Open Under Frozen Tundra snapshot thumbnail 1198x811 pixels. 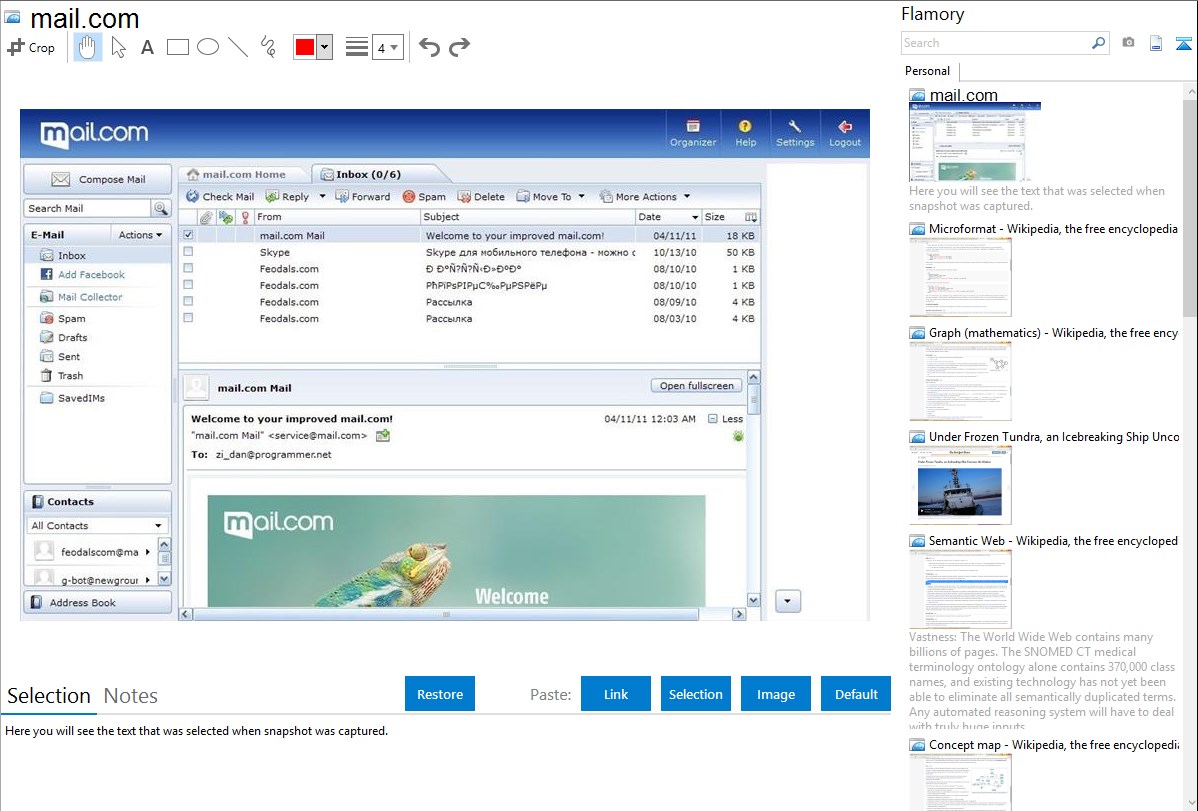pyautogui.click(x=960, y=485)
